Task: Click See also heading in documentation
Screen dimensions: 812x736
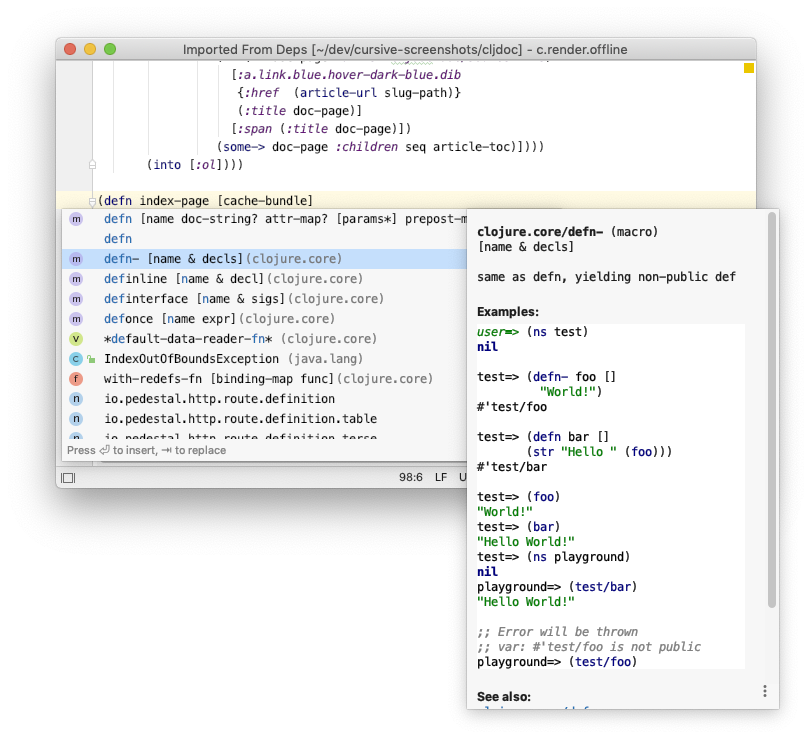Action: 503,697
